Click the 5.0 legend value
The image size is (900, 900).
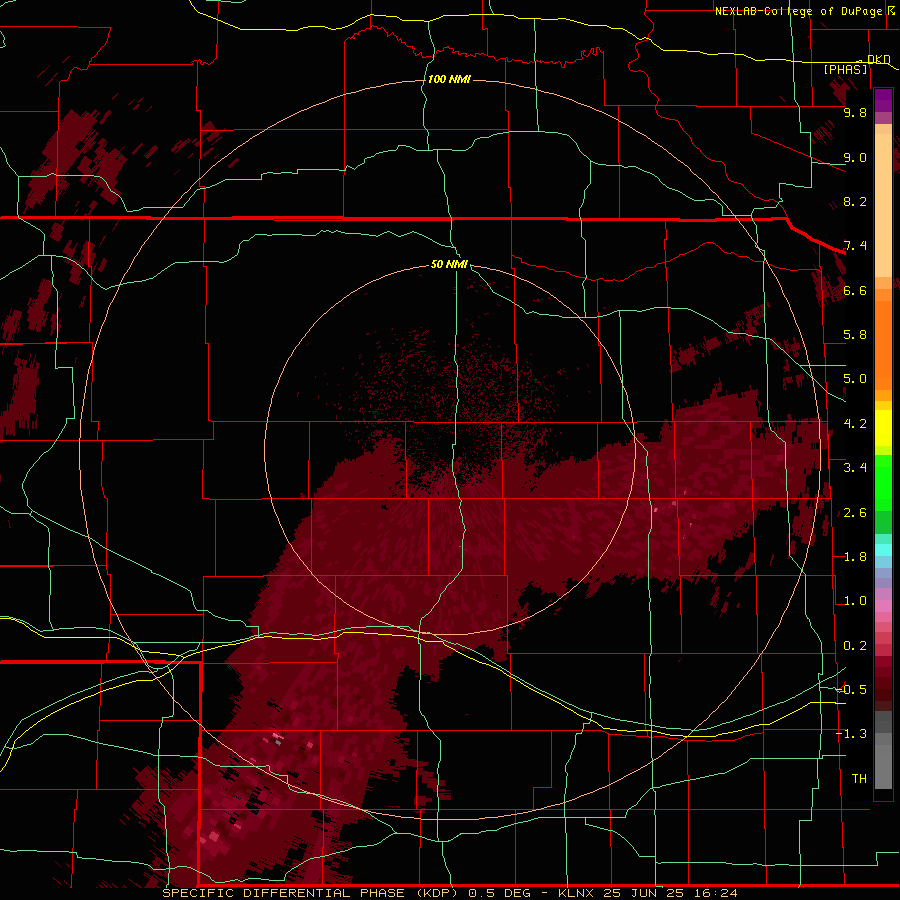855,379
